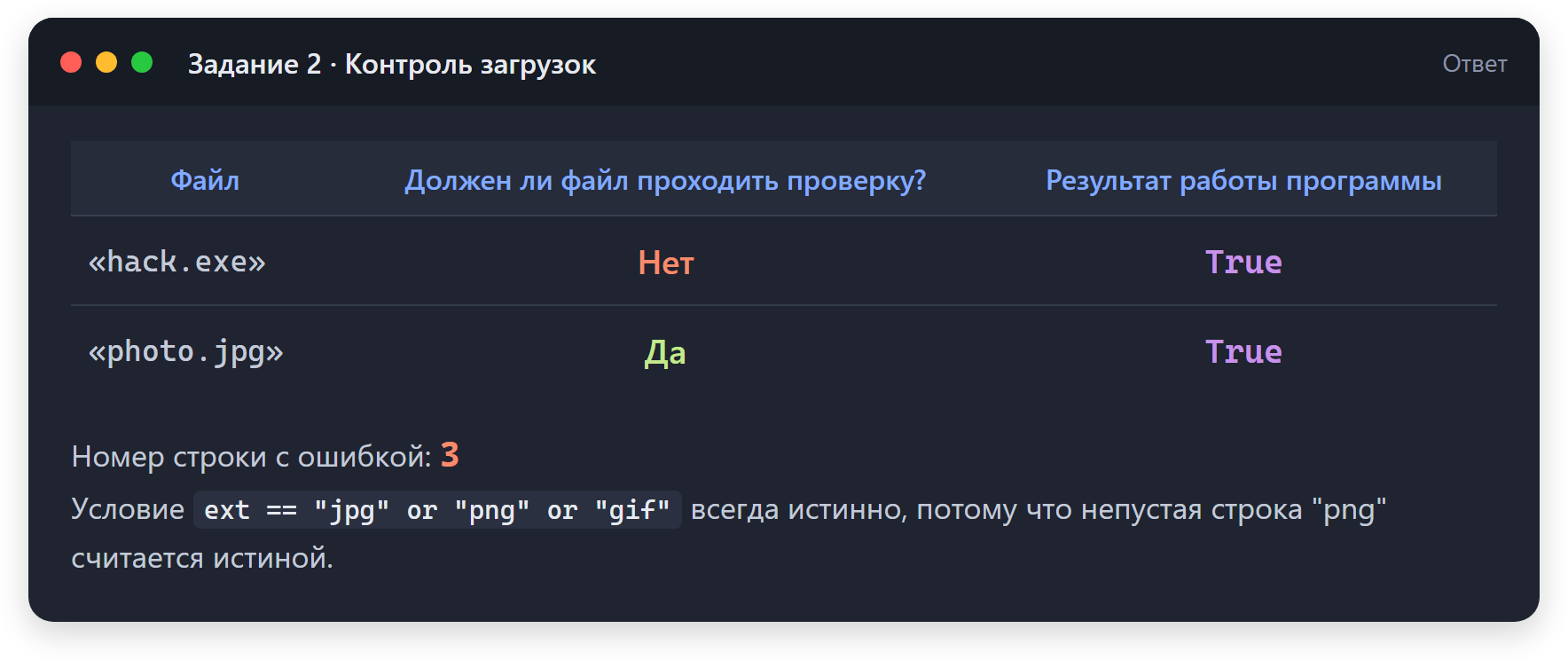1568x660 pixels.
Task: Select the "Файл" column header
Action: pyautogui.click(x=205, y=180)
